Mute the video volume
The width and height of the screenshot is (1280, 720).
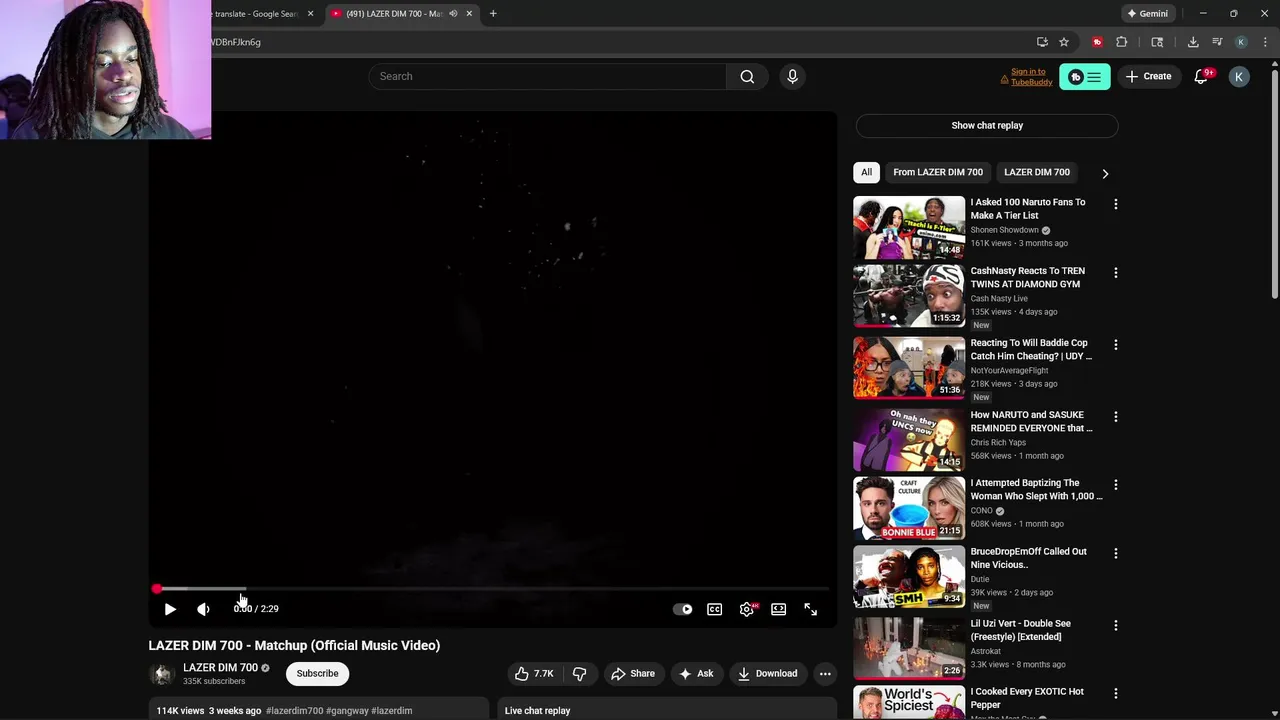tap(203, 609)
